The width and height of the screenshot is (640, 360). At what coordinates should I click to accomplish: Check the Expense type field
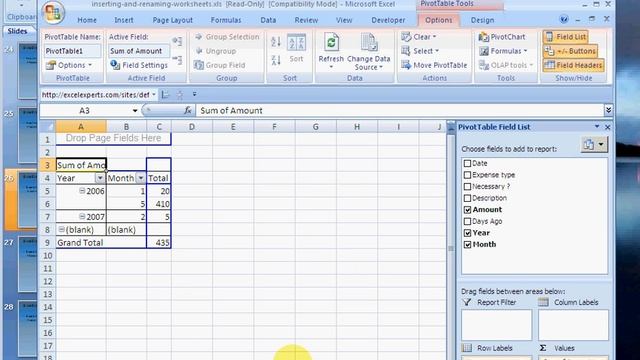(468, 175)
